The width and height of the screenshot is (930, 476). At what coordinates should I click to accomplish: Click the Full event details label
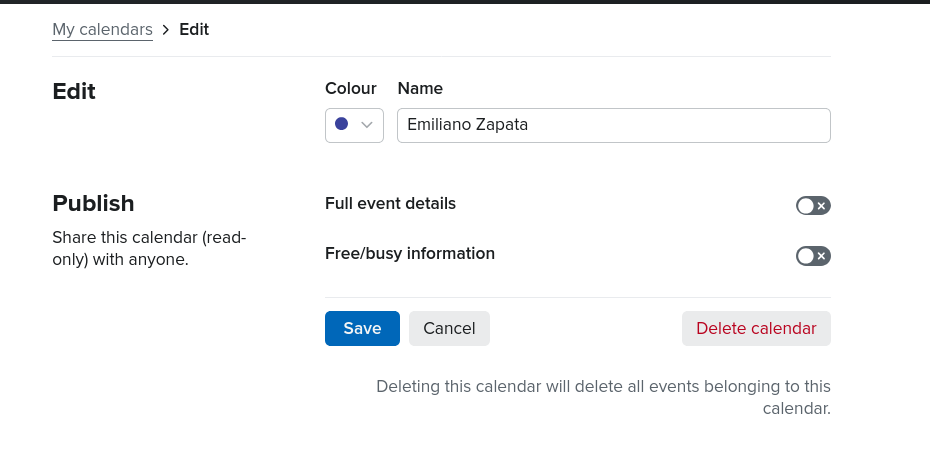click(390, 203)
